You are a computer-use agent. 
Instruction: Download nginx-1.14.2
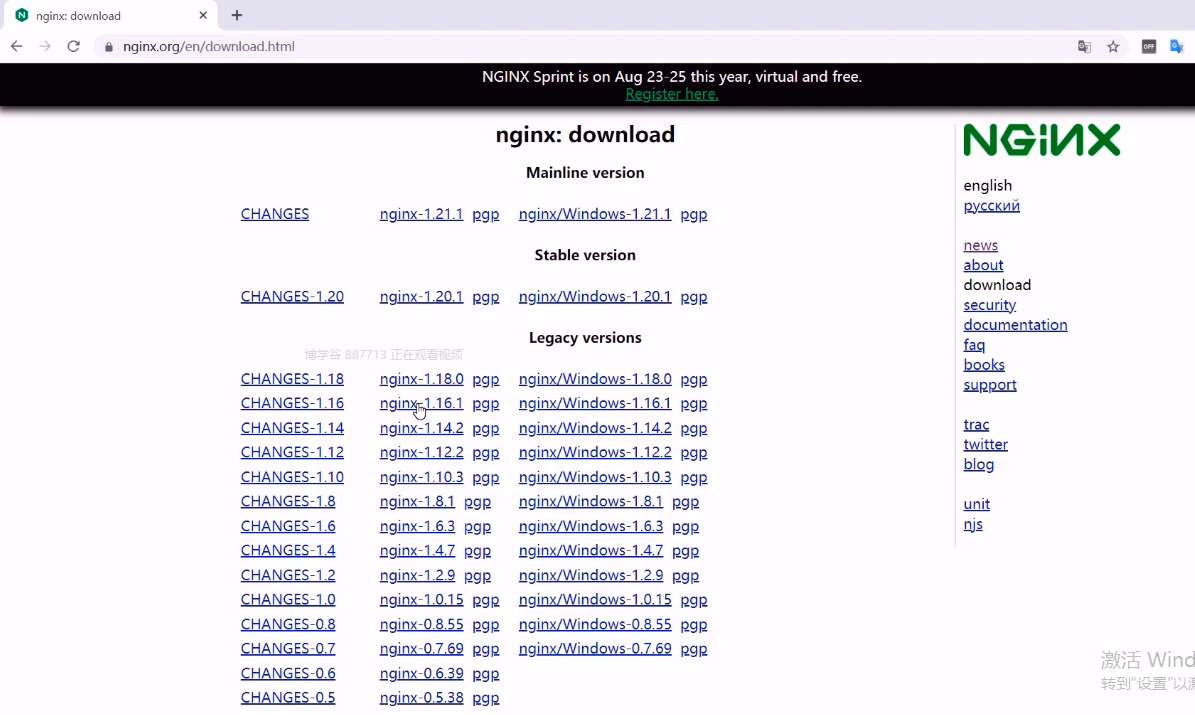[x=421, y=428]
